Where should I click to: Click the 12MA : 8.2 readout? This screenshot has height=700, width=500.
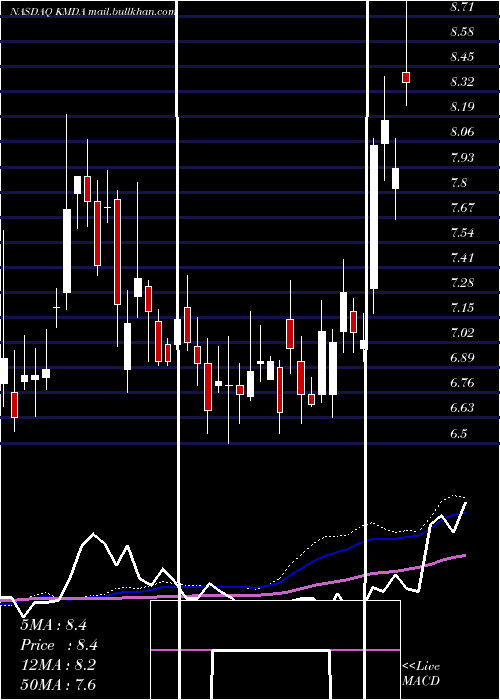58,664
